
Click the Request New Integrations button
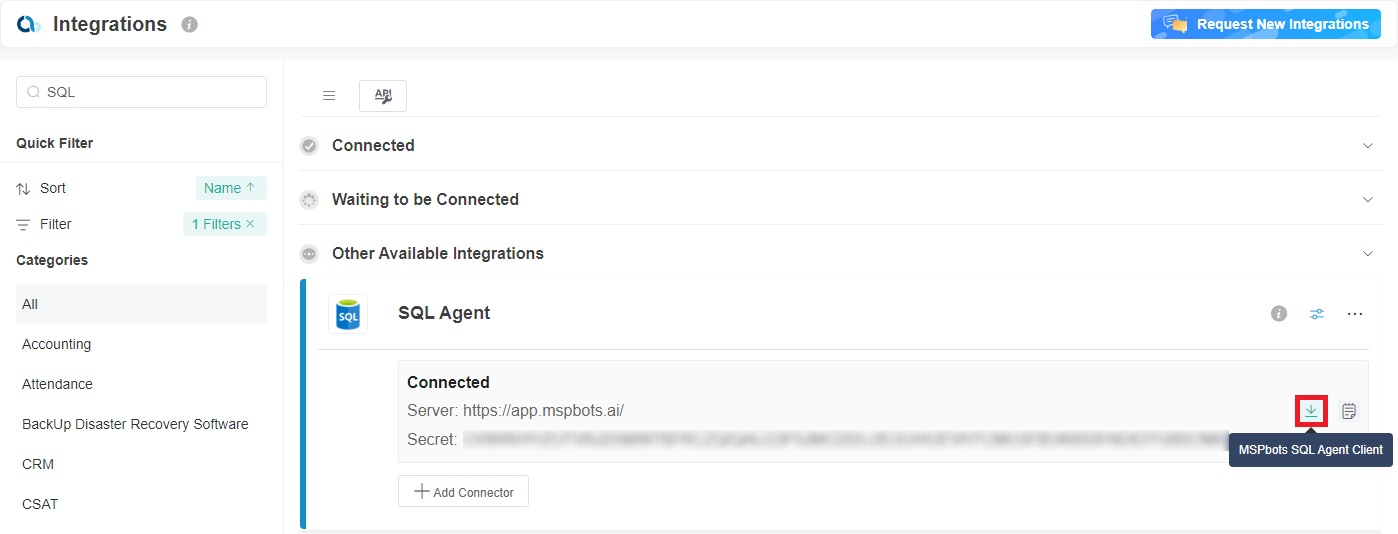[x=1265, y=25]
